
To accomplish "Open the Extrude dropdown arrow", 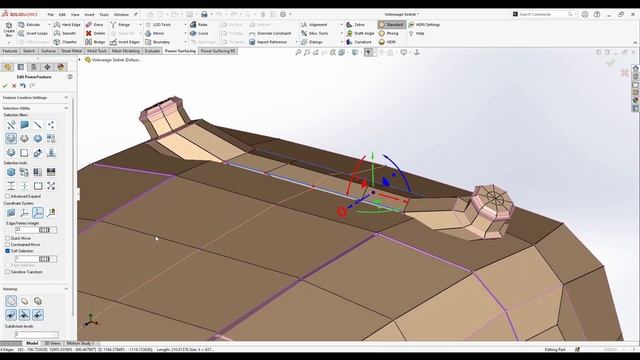I will 49,25.
